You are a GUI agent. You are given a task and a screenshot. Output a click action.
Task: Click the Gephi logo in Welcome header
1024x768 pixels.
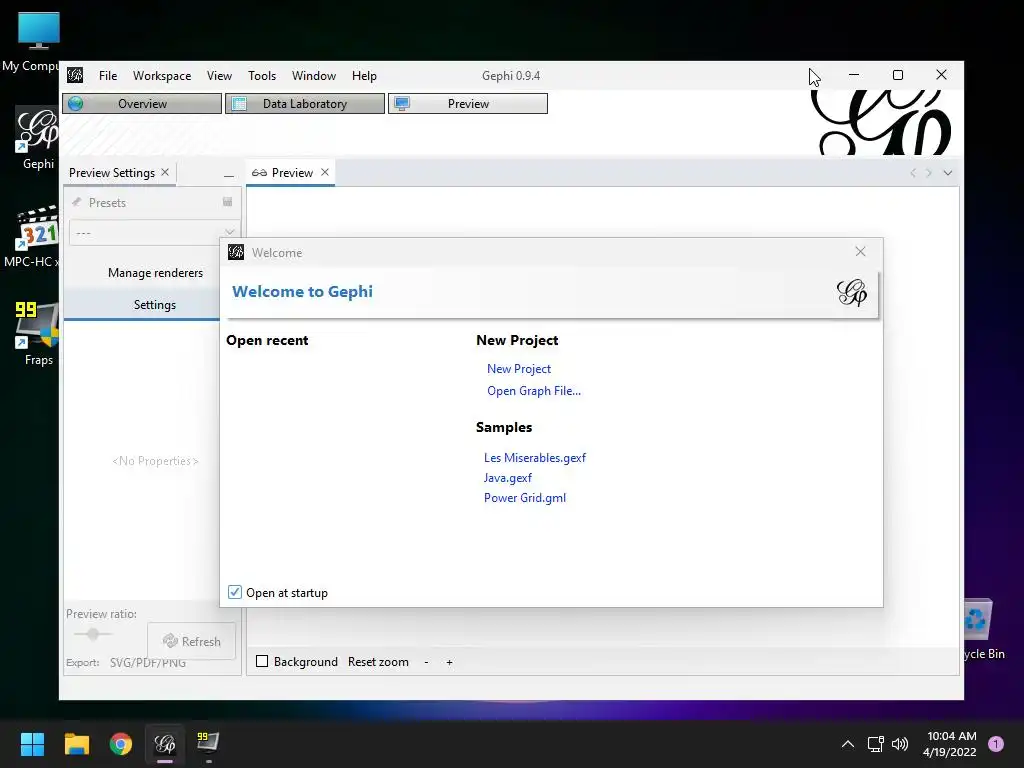pyautogui.click(x=852, y=292)
